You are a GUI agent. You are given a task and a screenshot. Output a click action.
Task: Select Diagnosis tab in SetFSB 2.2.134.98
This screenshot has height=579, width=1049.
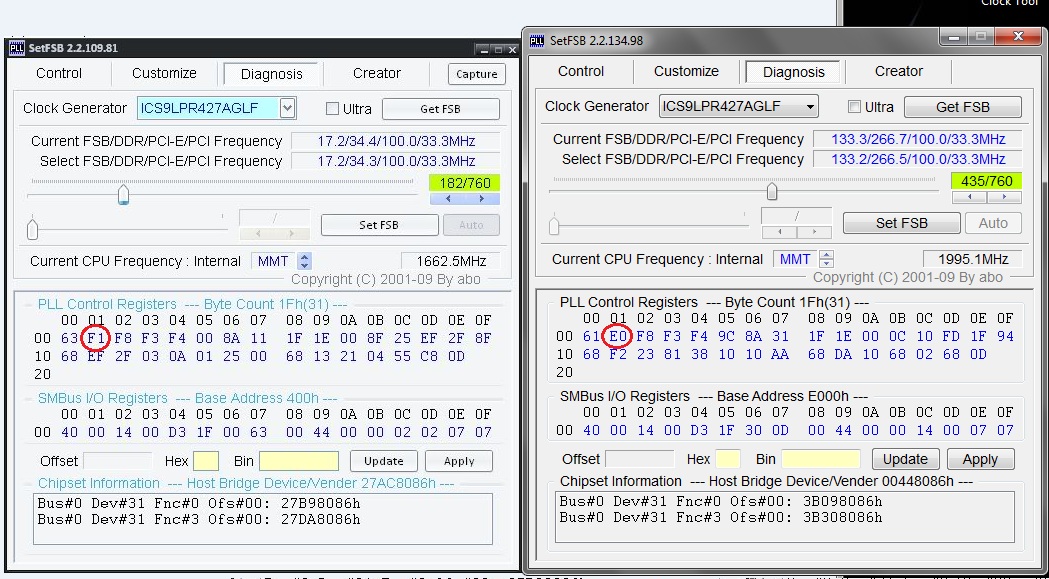(794, 72)
